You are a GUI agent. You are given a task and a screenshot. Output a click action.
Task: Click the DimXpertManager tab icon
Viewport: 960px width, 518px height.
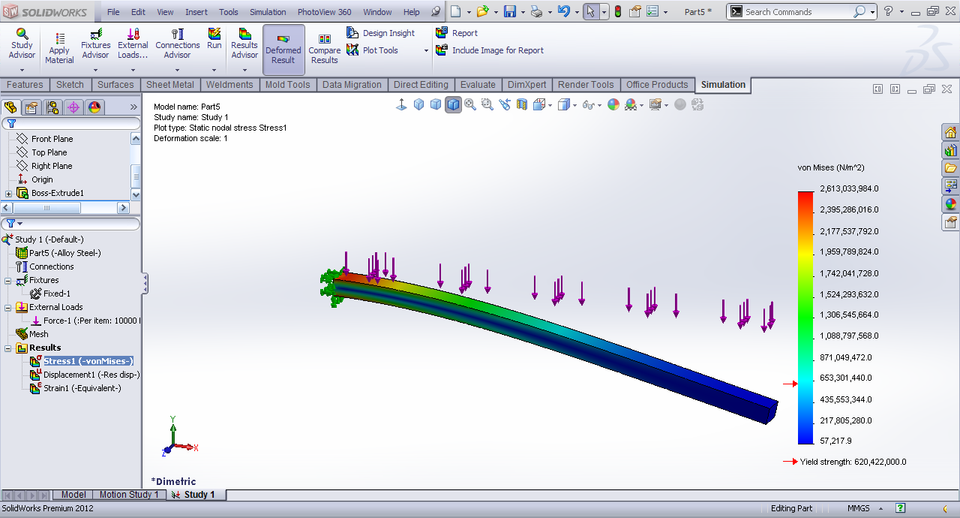pos(73,107)
